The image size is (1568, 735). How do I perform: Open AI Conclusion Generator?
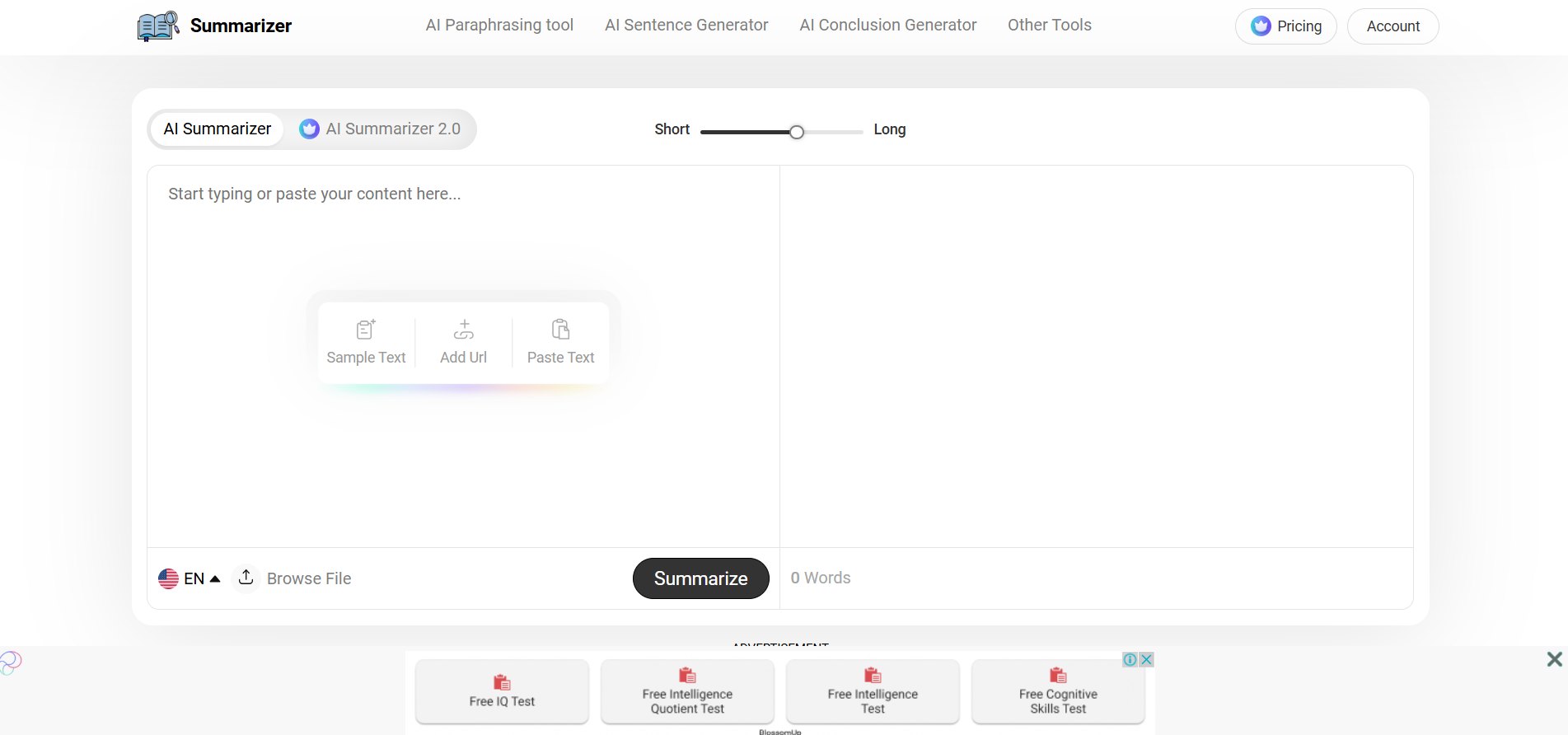887,25
